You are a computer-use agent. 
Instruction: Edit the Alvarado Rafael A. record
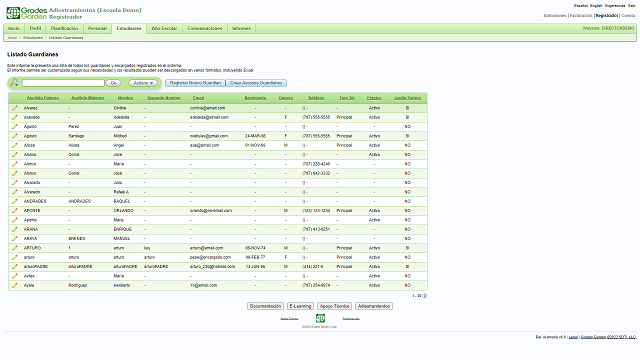coord(15,192)
